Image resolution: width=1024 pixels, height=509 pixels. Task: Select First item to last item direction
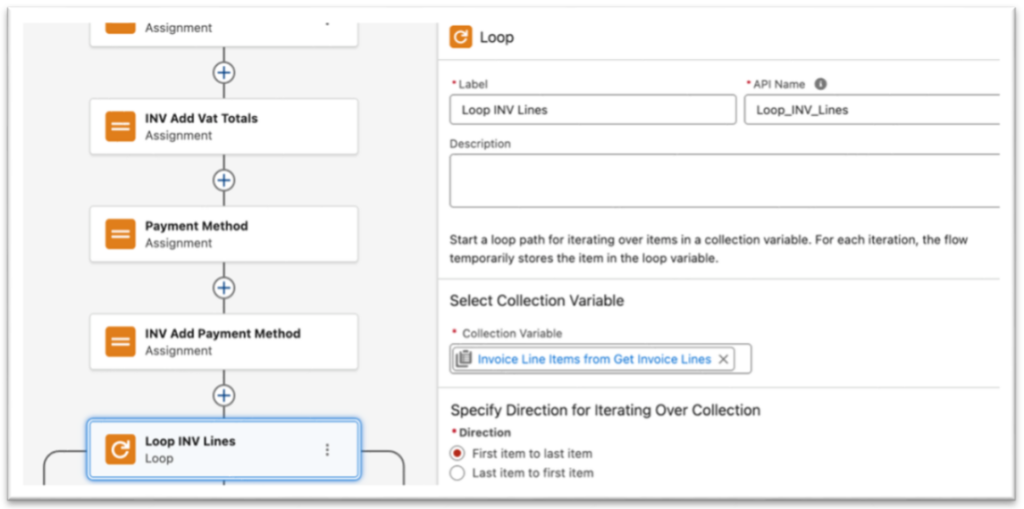(458, 453)
